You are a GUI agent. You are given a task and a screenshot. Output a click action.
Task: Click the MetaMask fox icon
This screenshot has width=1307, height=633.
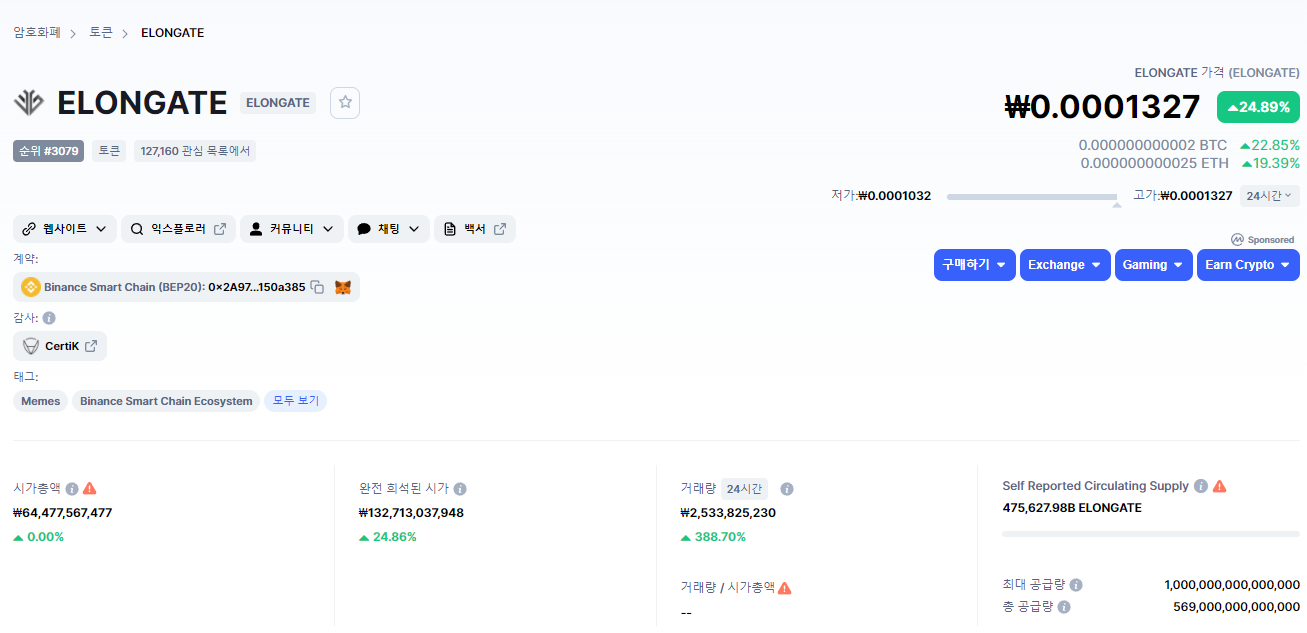pyautogui.click(x=343, y=287)
